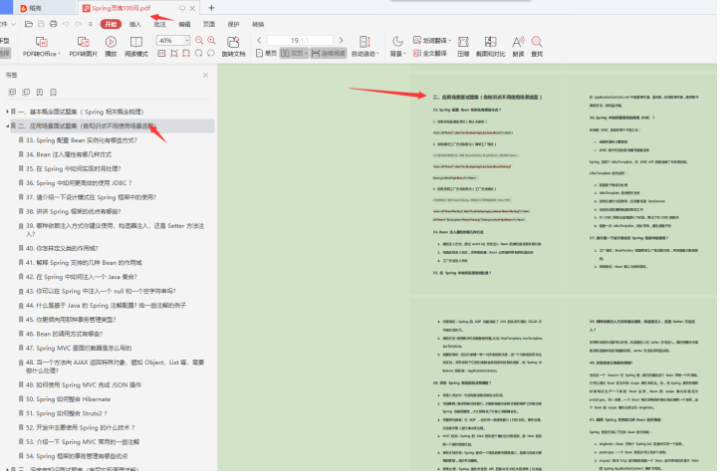Viewport: 720px width, 472px height.
Task: Click the PDF转图片 tool
Action: point(83,47)
